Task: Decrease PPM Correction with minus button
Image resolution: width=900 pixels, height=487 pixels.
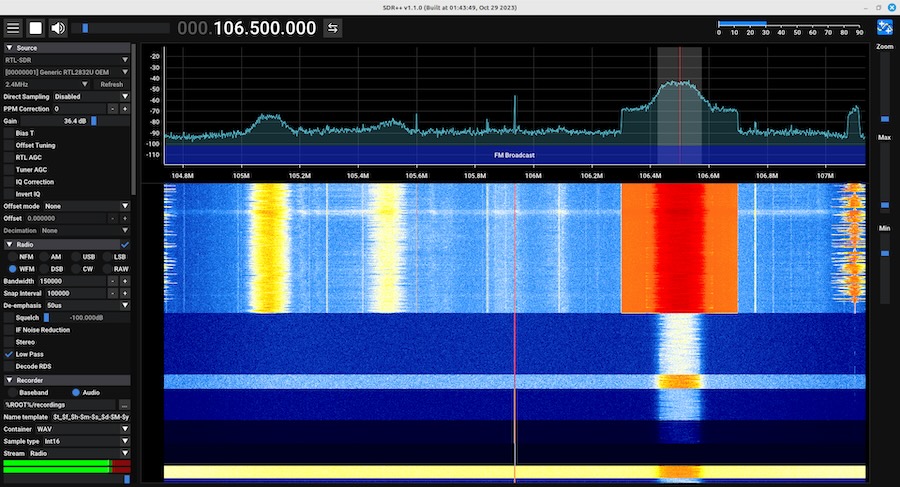Action: [x=112, y=109]
